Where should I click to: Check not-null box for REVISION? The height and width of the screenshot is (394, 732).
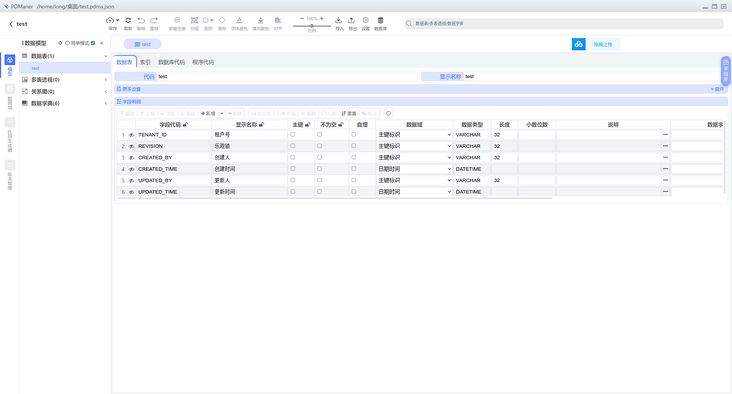319,146
